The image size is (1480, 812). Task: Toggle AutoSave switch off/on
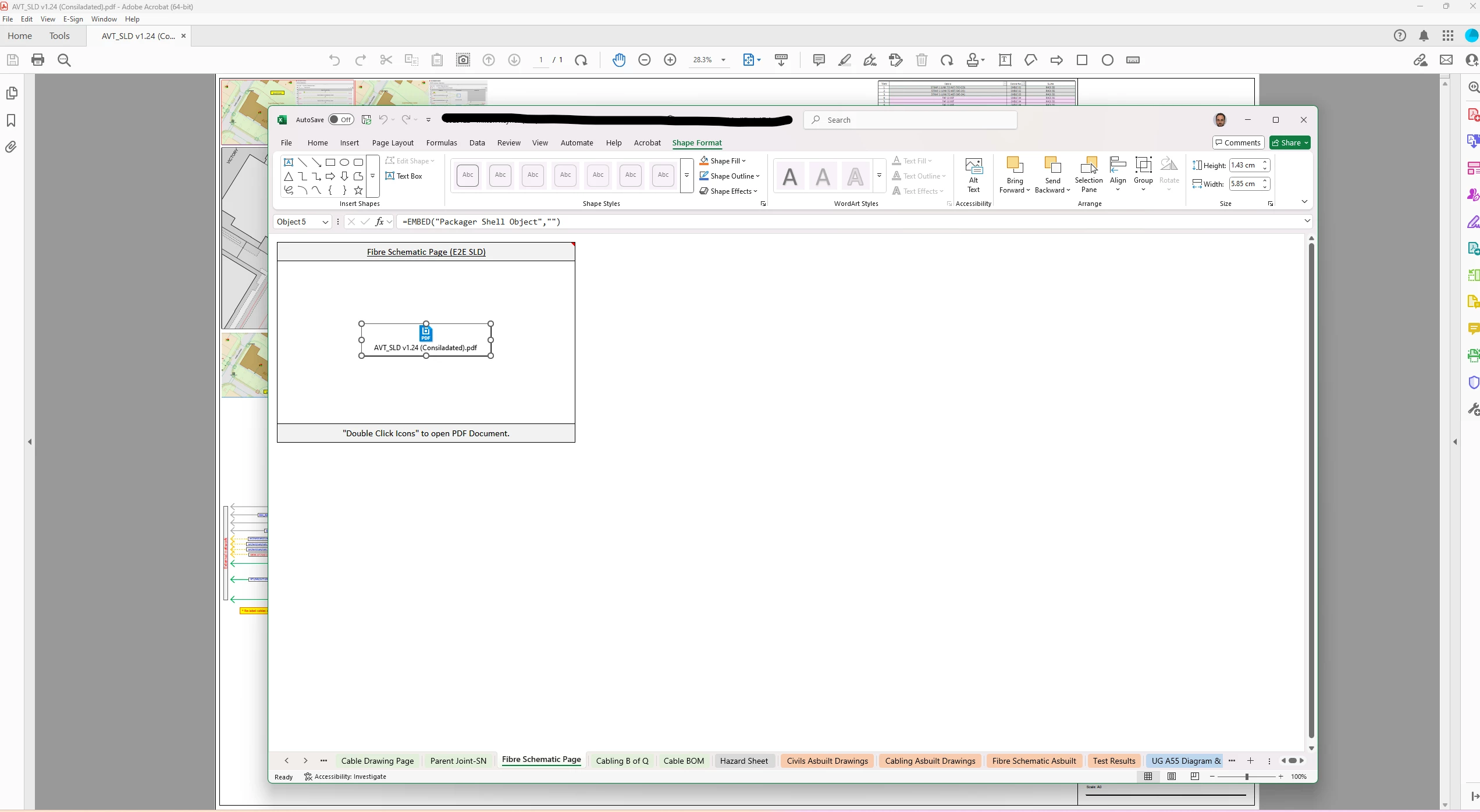[x=340, y=120]
